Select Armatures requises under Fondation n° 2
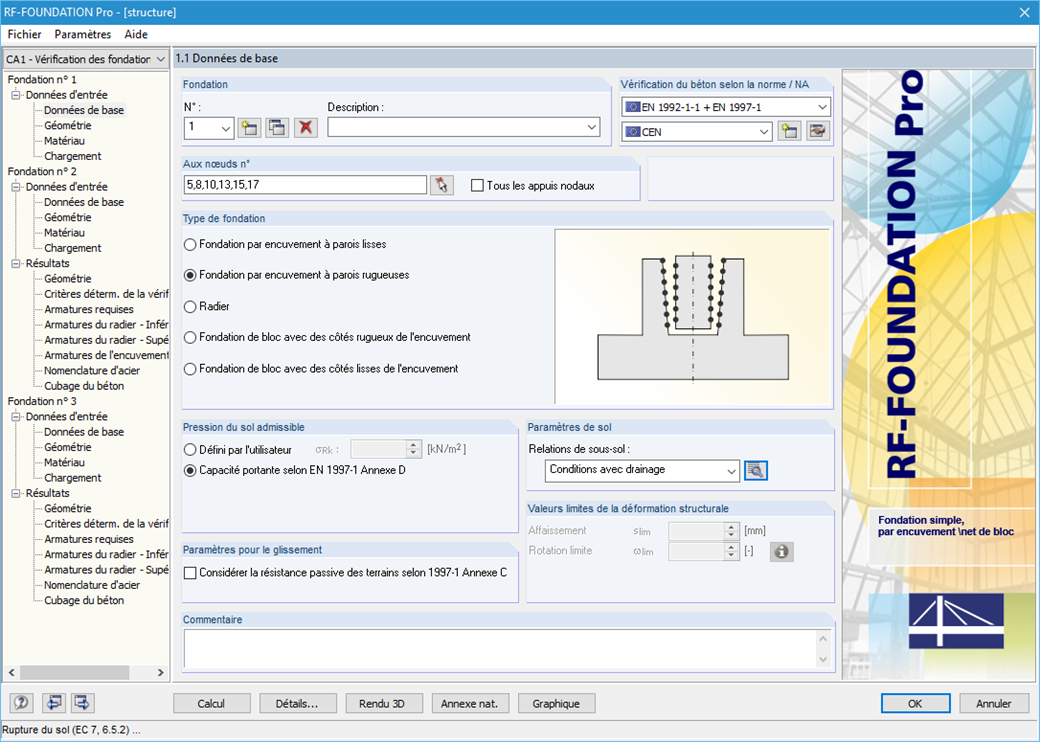The width and height of the screenshot is (1040, 742). pos(89,309)
